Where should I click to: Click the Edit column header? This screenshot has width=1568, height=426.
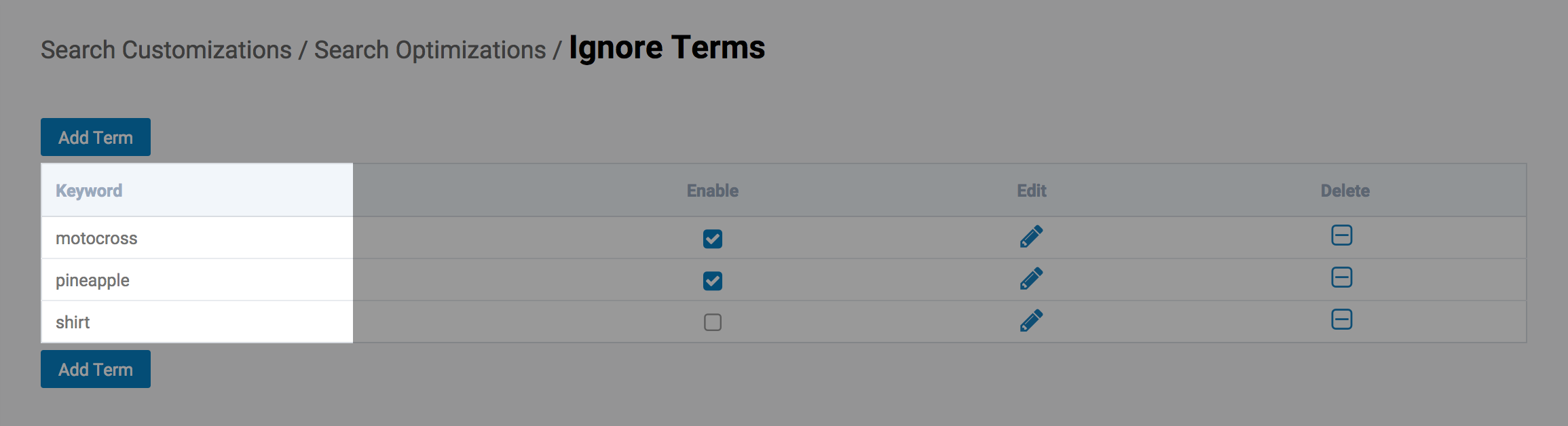click(x=1032, y=191)
